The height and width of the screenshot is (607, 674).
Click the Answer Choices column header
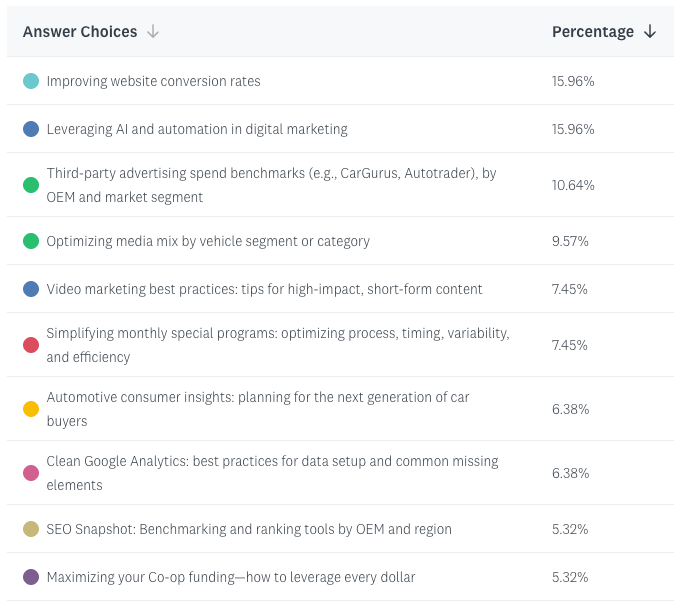[x=80, y=32]
